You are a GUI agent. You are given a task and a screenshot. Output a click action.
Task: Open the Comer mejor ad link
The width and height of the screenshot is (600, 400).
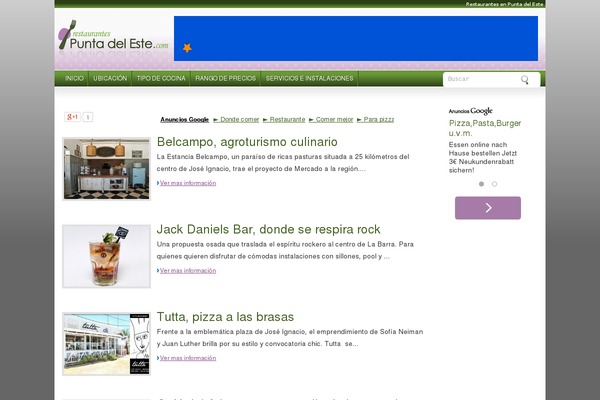(x=331, y=119)
